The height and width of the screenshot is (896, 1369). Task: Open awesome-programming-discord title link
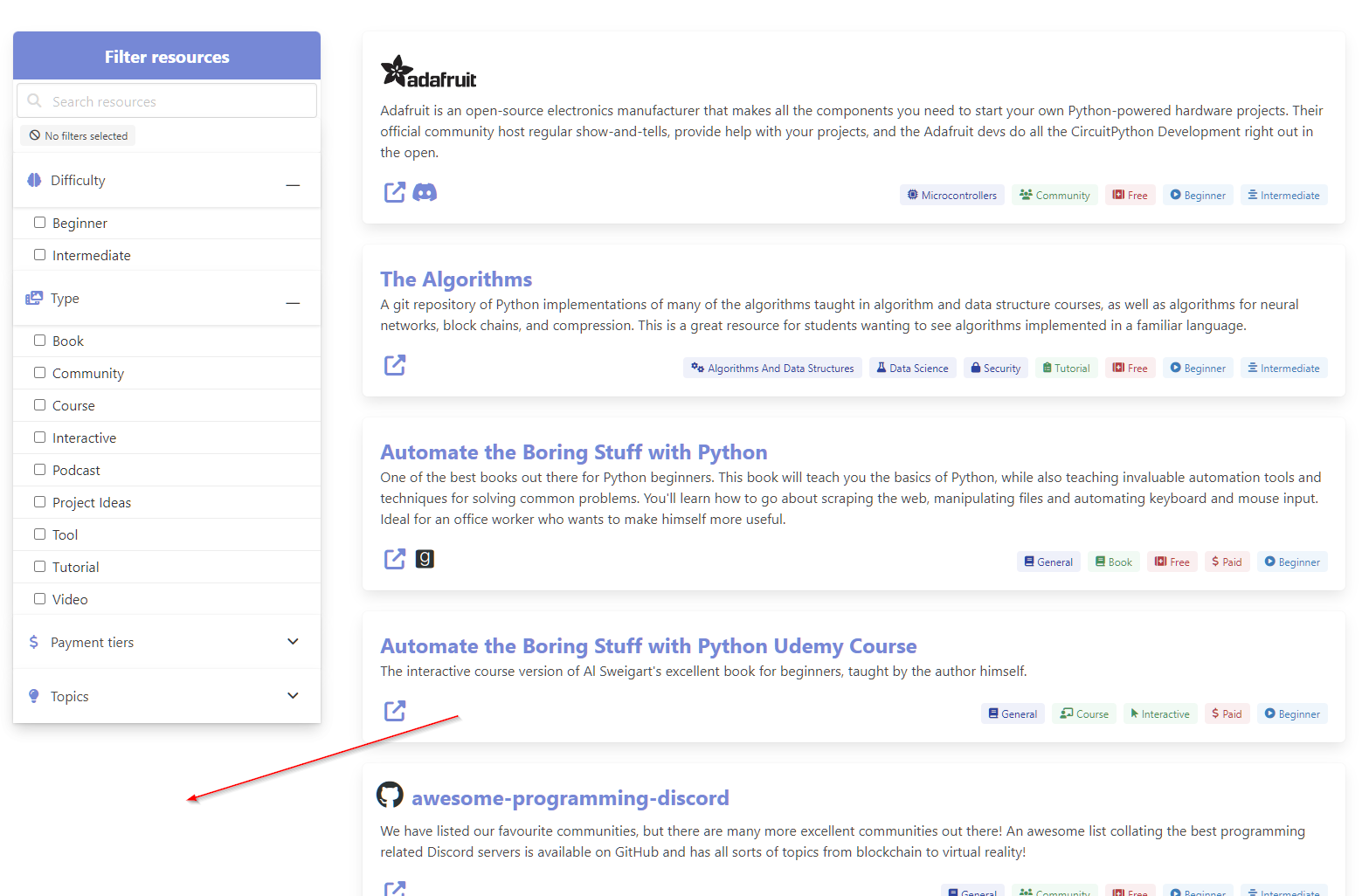[570, 798]
